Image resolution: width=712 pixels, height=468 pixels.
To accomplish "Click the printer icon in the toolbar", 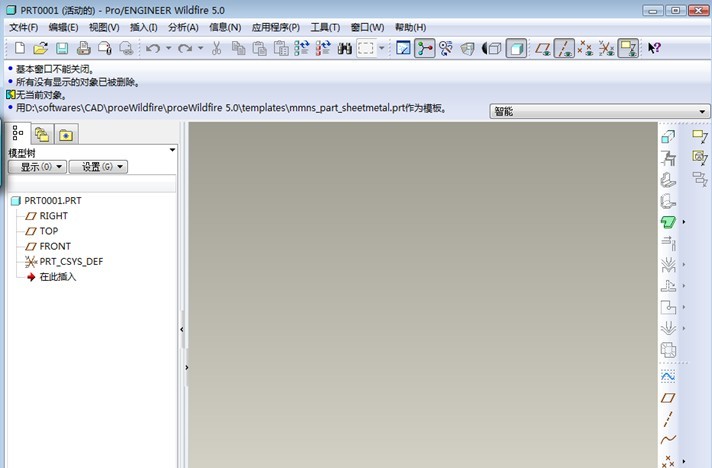I will pyautogui.click(x=84, y=48).
